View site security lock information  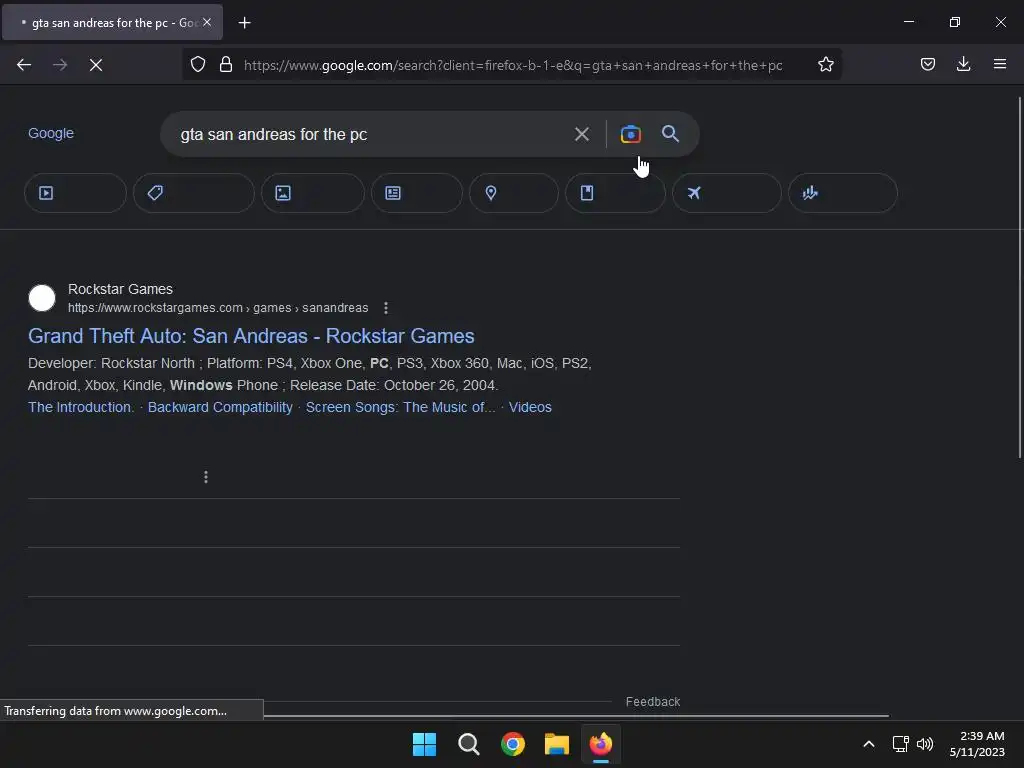tap(226, 64)
